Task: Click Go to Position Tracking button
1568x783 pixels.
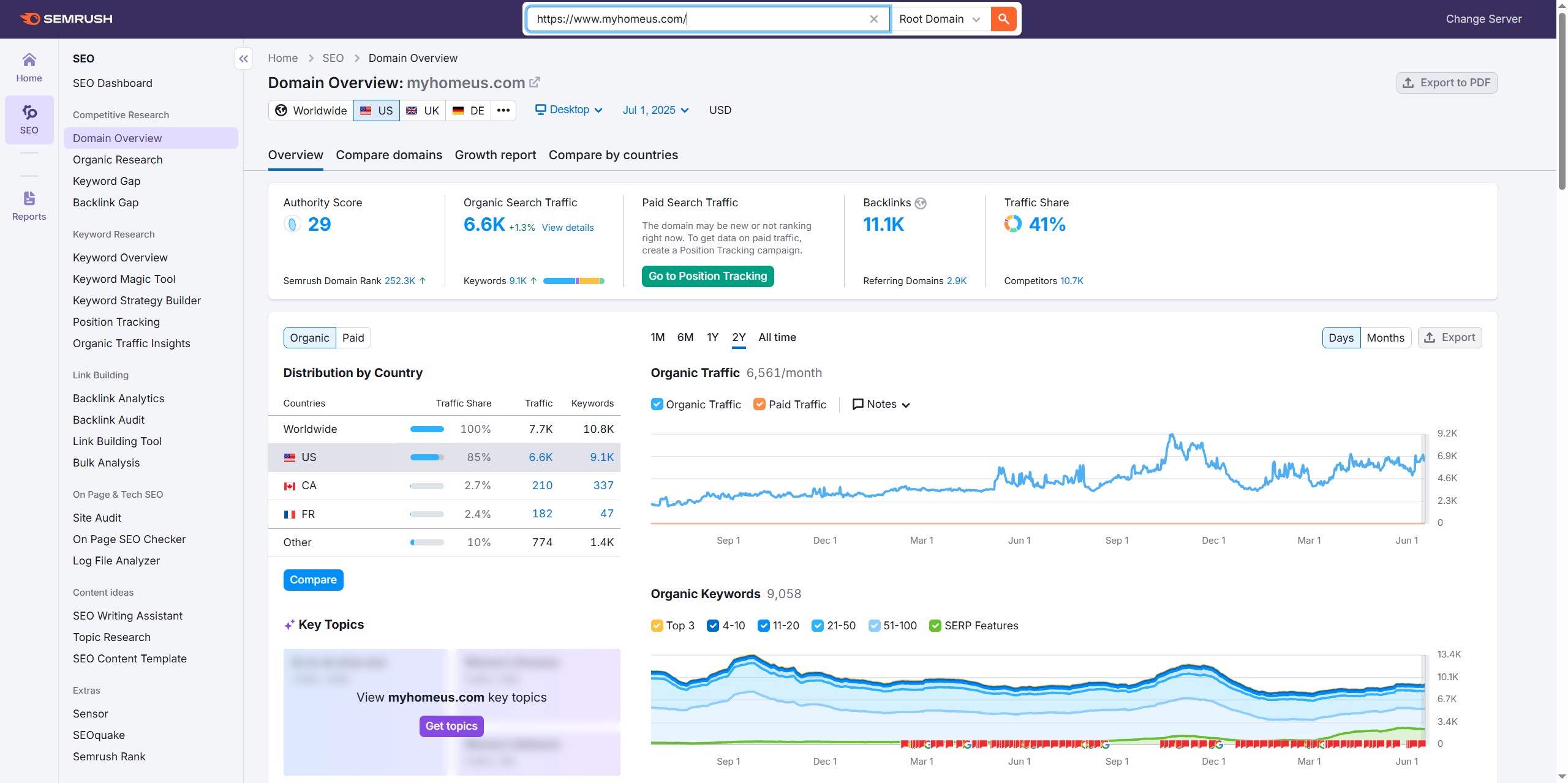Action: coord(708,276)
